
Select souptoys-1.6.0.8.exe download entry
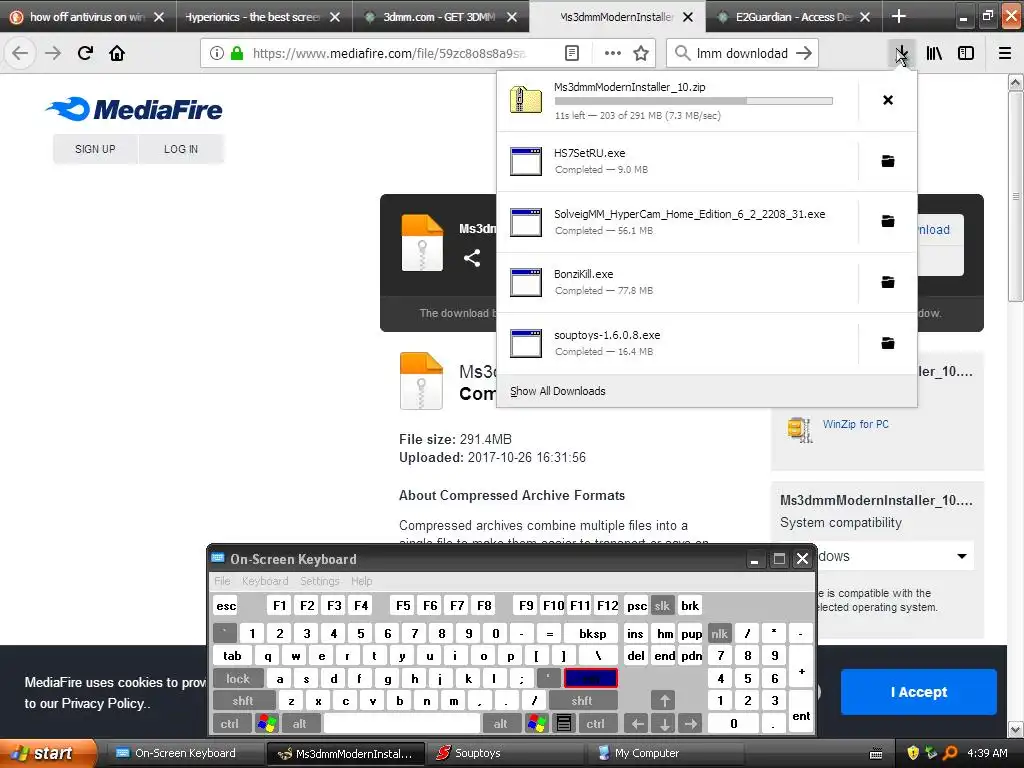click(x=677, y=343)
